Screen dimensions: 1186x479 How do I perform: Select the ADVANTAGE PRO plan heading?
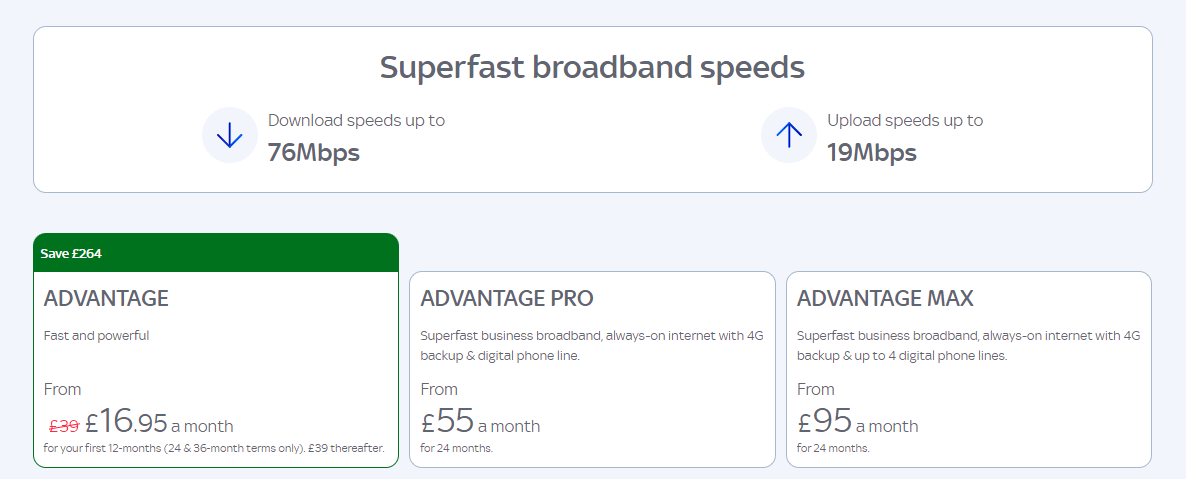(507, 298)
